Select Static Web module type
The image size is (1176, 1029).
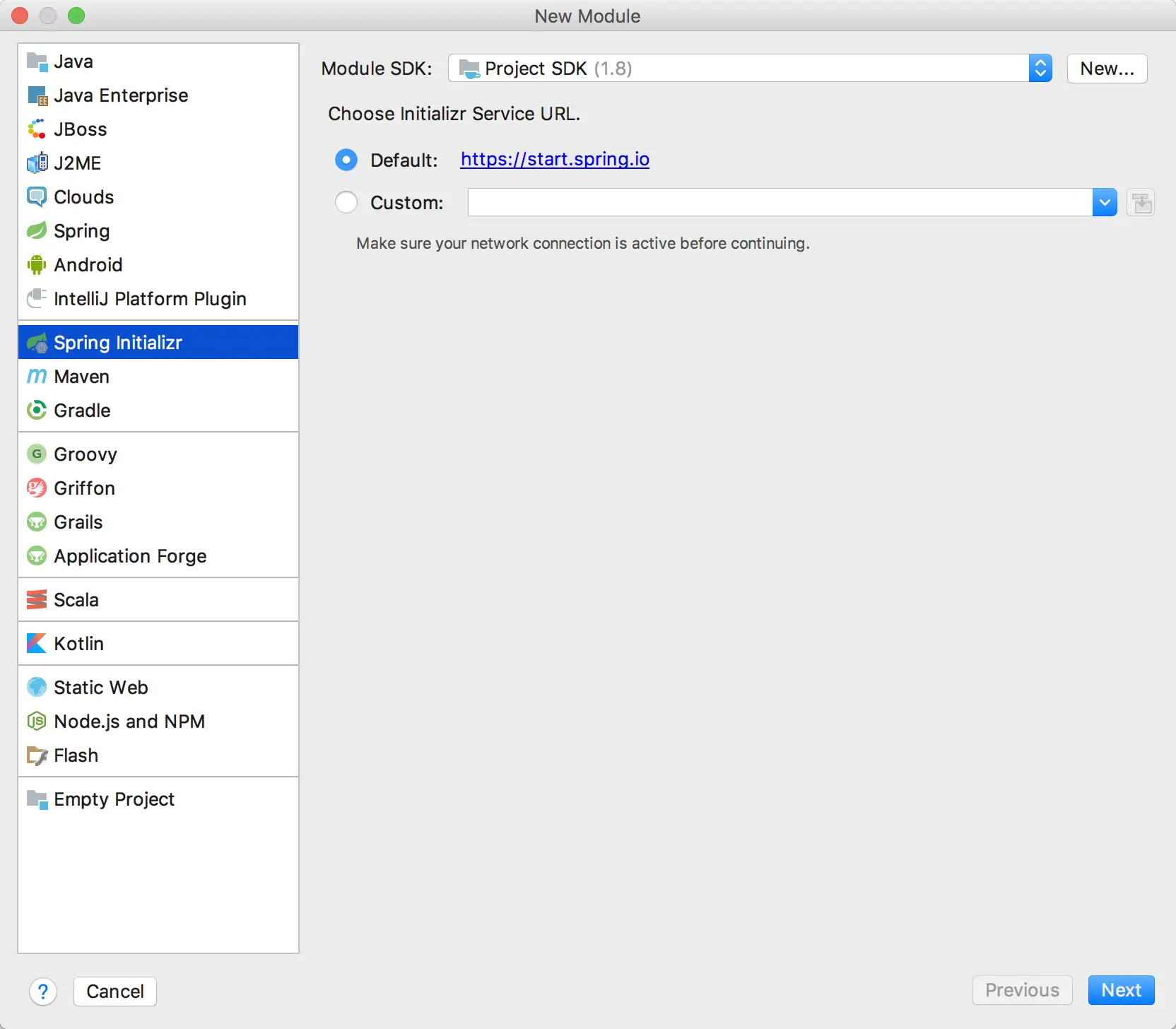point(158,688)
